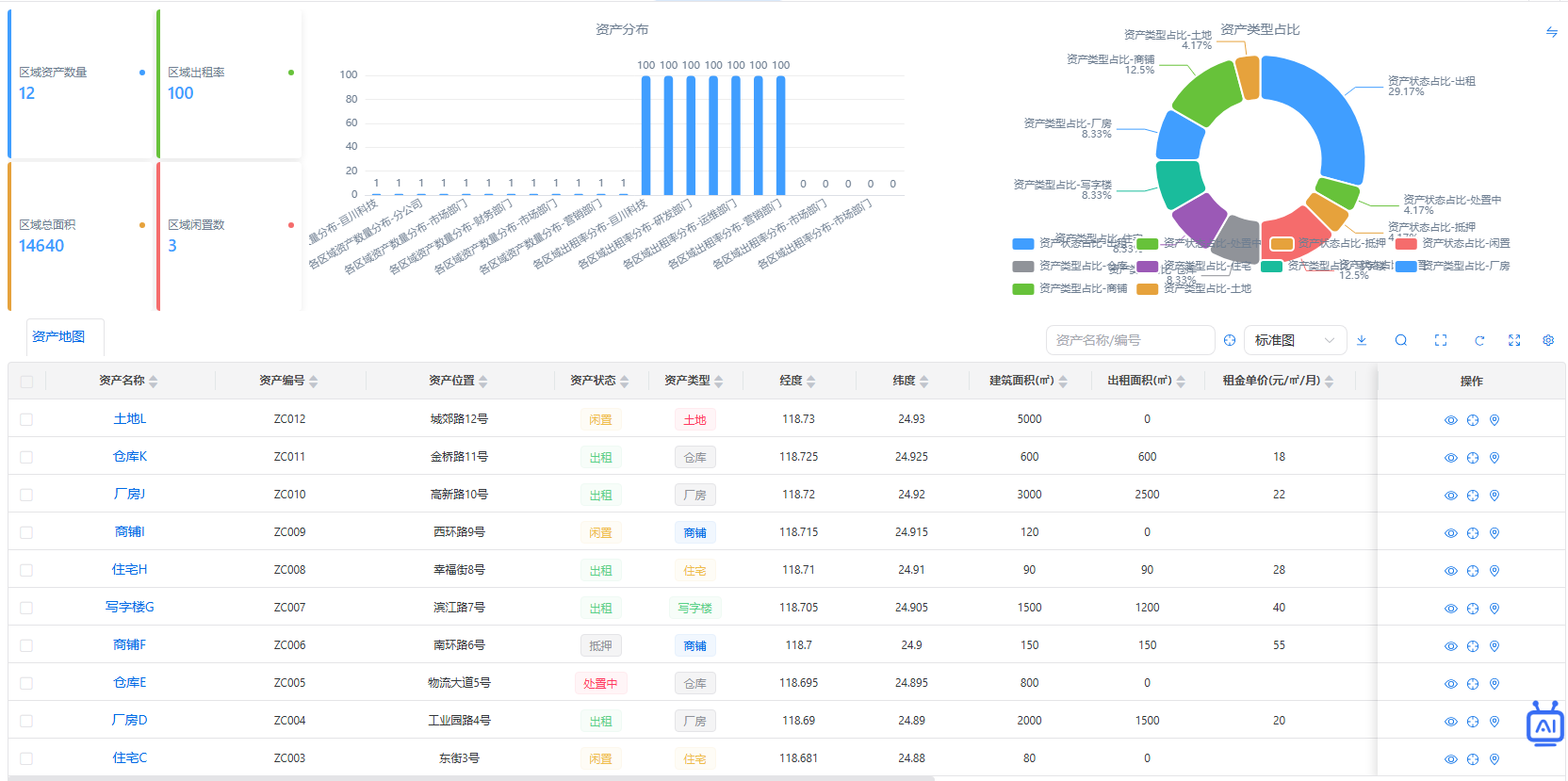Click the 土地 type tag in ZC012 row
This screenshot has height=781, width=1568.
click(694, 419)
